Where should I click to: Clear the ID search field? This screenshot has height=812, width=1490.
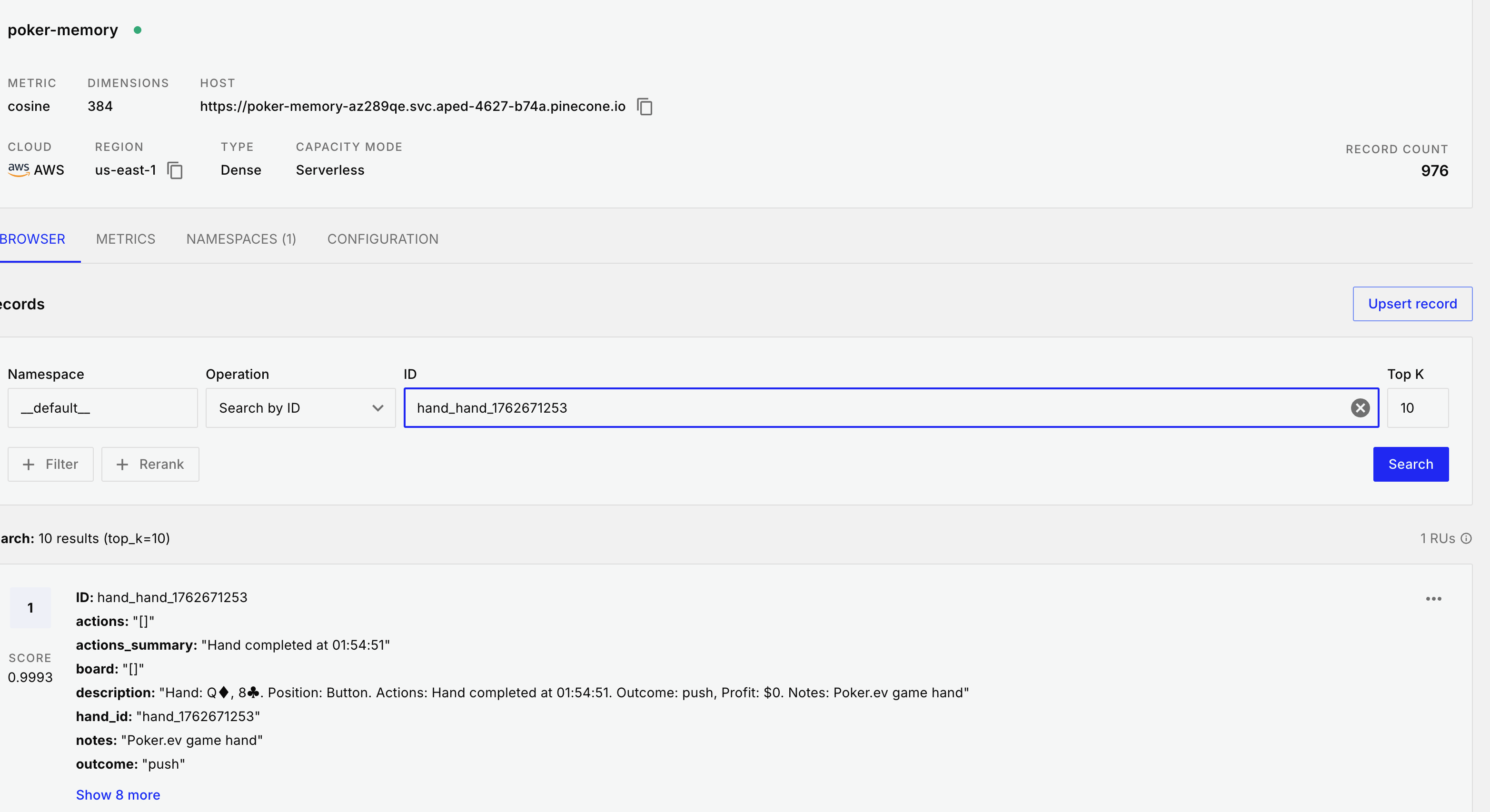pyautogui.click(x=1360, y=408)
